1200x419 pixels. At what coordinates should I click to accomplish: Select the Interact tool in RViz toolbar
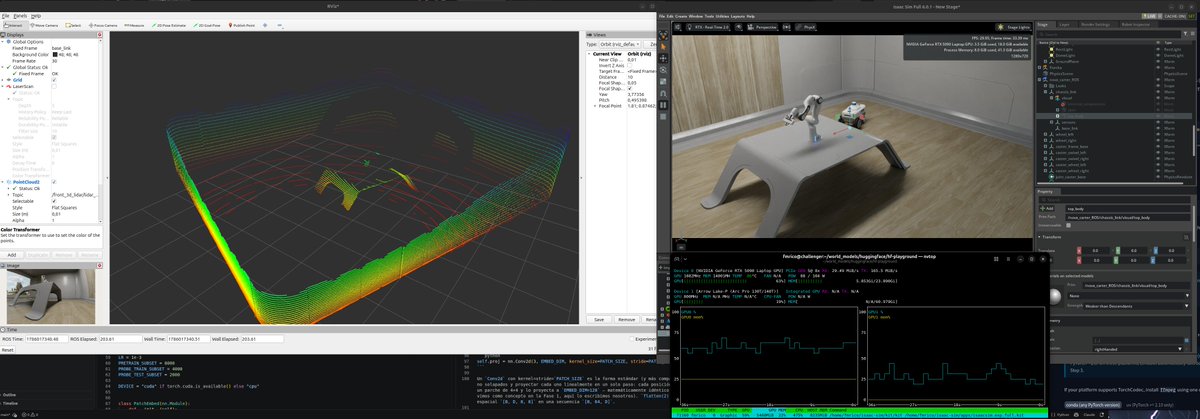pyautogui.click(x=13, y=25)
